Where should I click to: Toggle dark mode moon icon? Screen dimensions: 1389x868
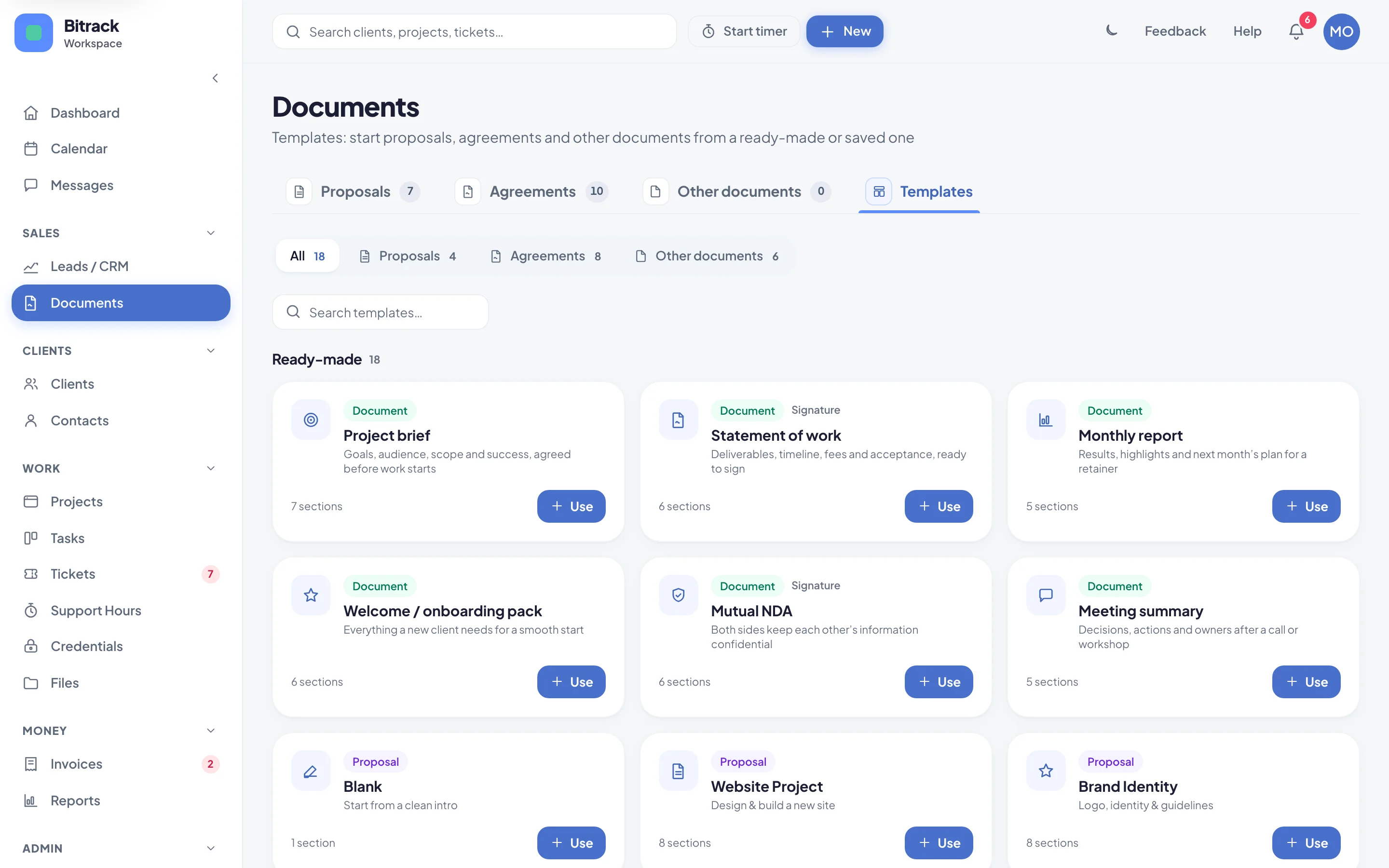pyautogui.click(x=1111, y=31)
